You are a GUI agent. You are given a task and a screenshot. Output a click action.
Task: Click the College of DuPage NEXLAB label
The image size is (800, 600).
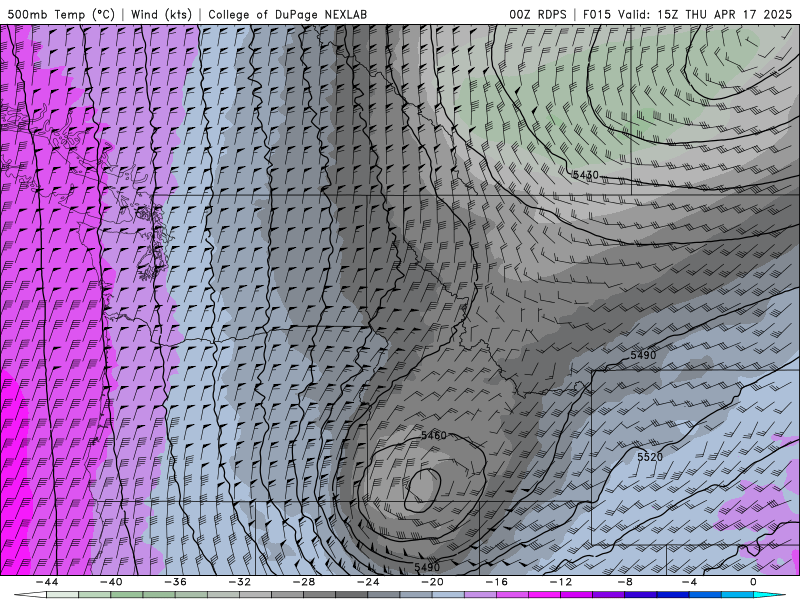coord(287,14)
